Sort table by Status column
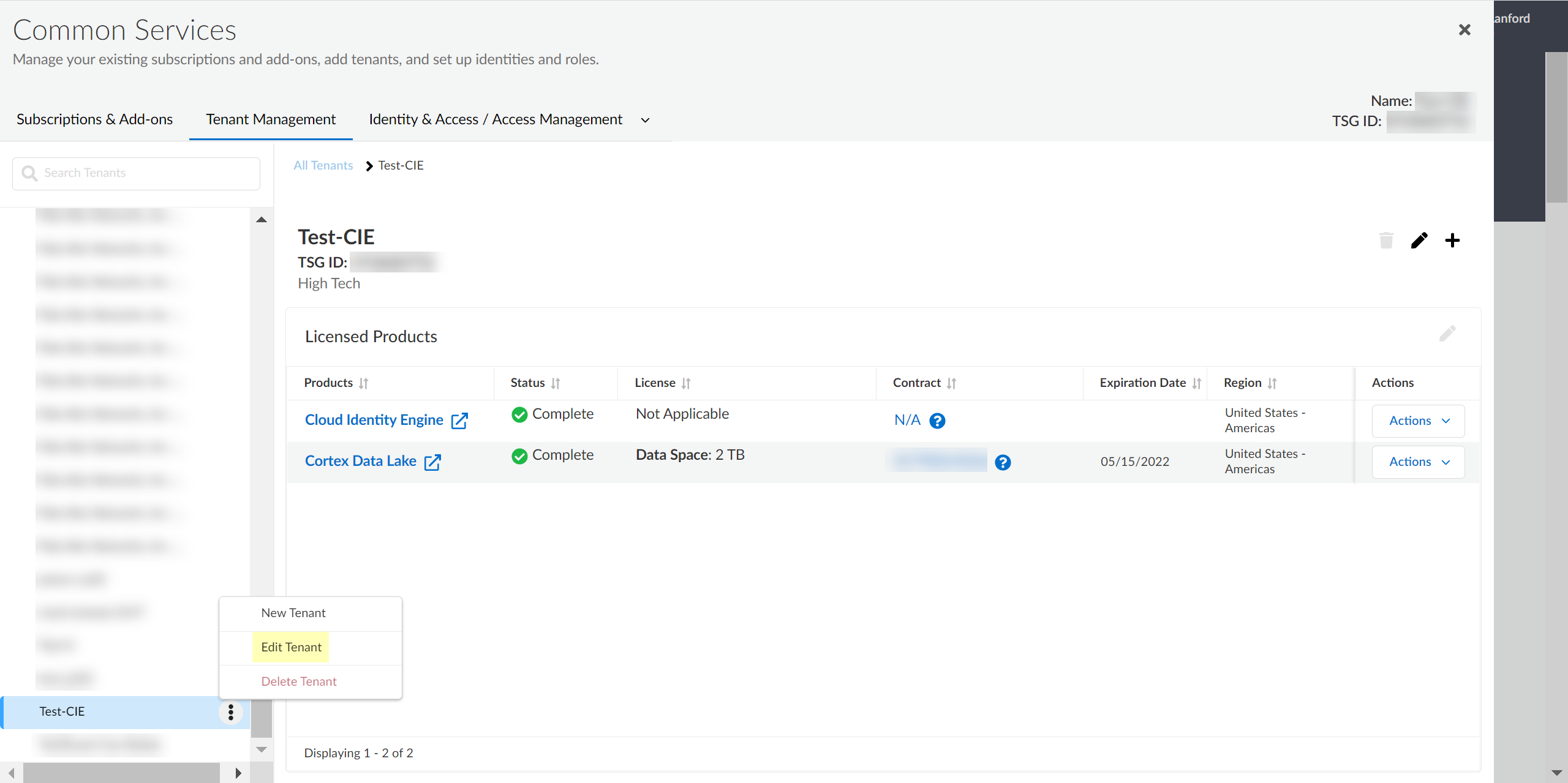Screen dimensions: 1568x783 pyautogui.click(x=556, y=383)
